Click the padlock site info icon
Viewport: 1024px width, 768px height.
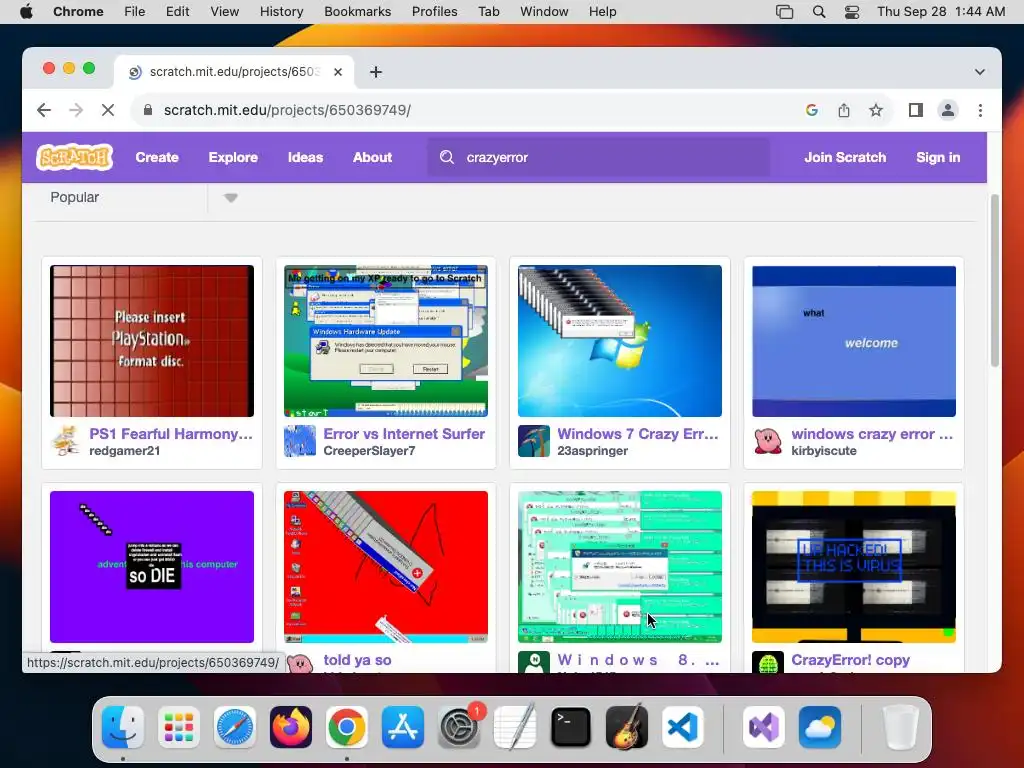point(148,110)
